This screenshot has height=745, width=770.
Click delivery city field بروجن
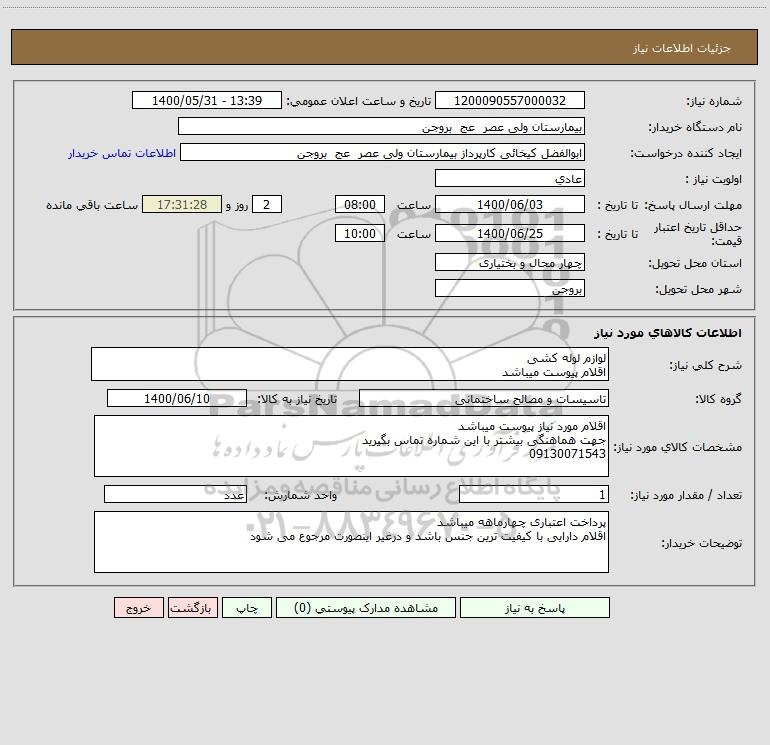tap(510, 288)
